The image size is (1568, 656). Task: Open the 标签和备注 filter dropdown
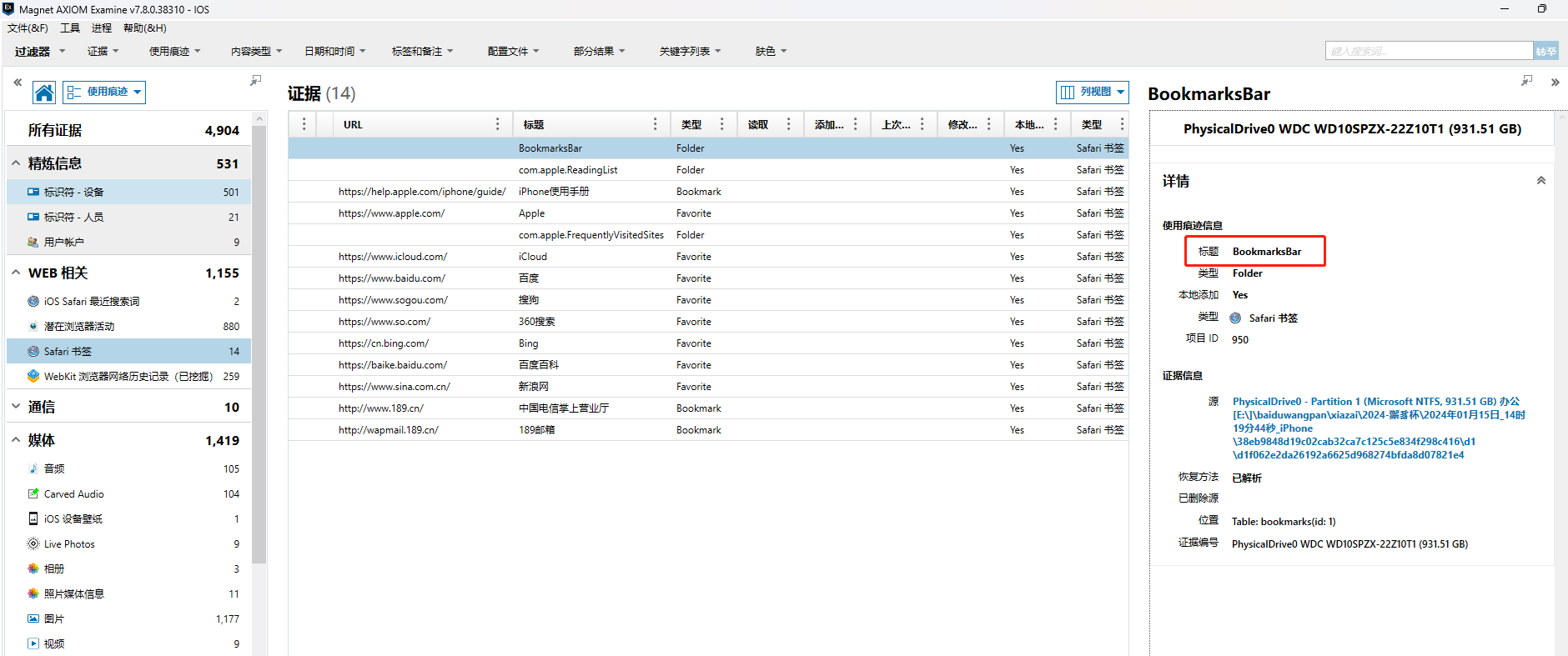423,51
